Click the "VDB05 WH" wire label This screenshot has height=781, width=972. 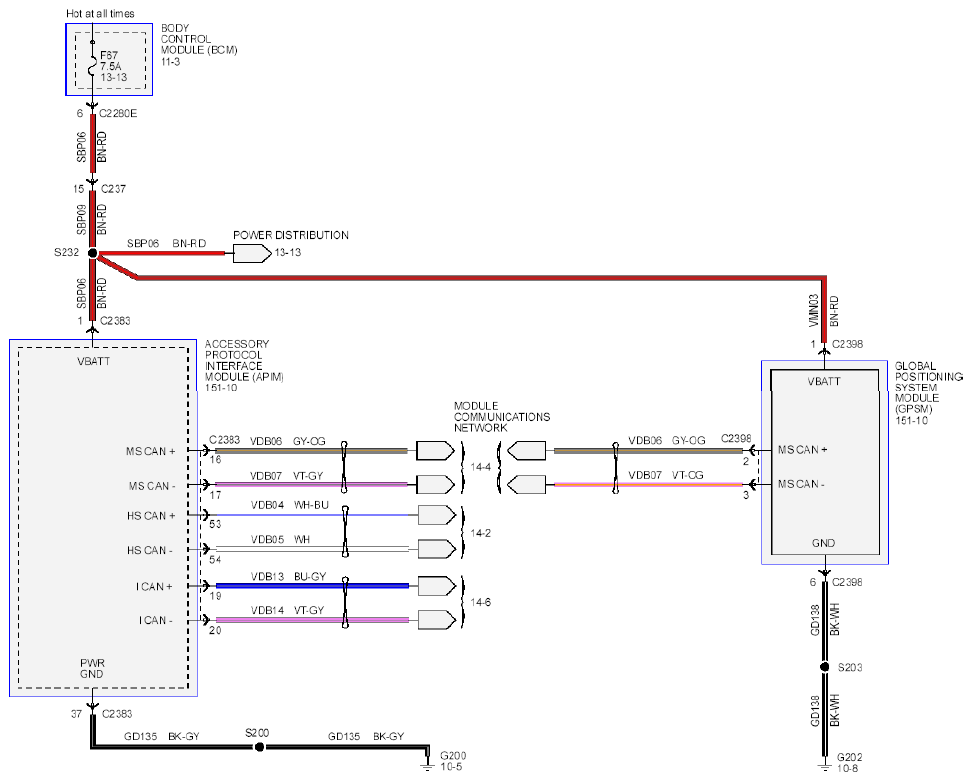tap(280, 539)
